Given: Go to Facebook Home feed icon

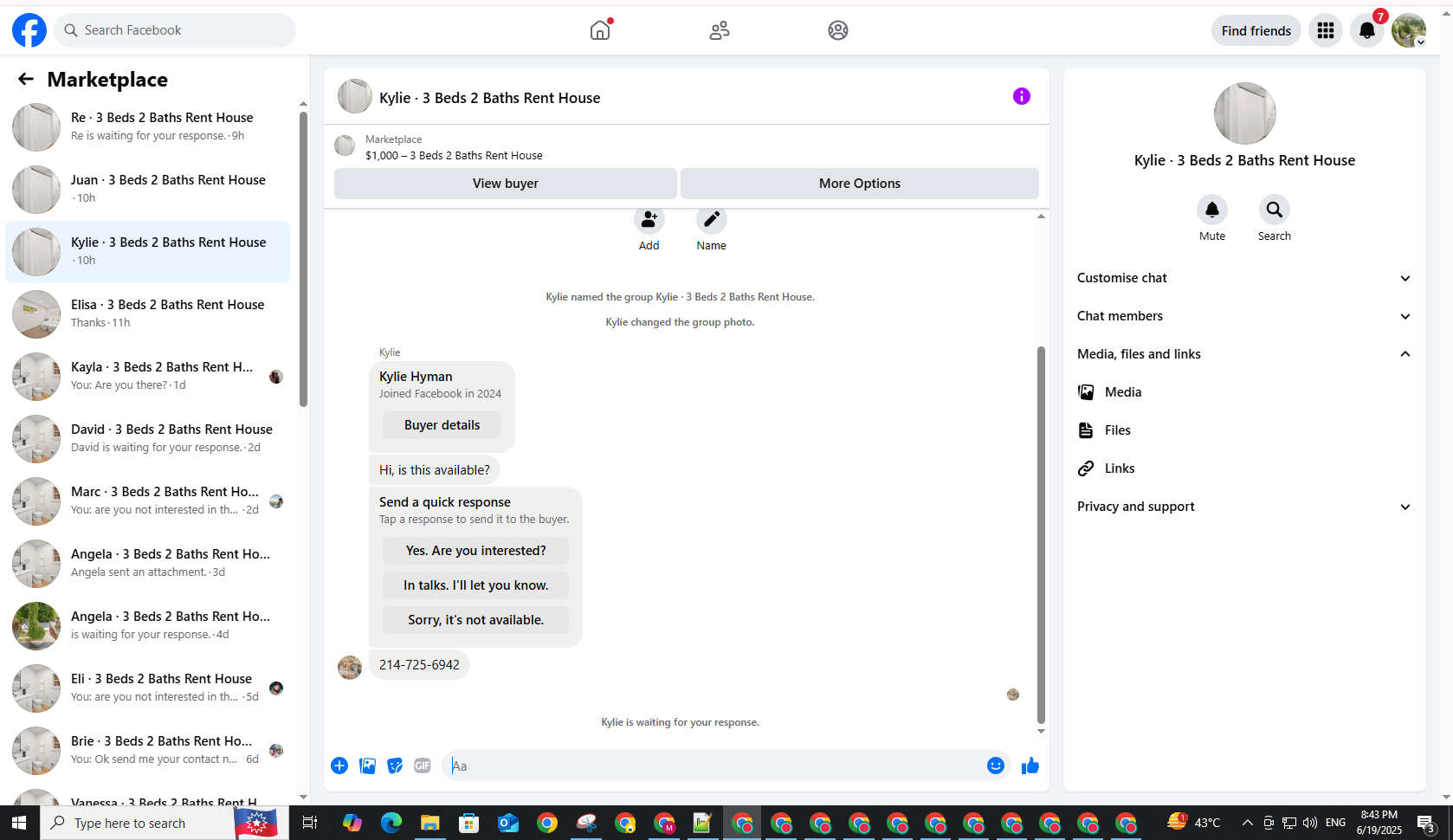Looking at the screenshot, I should point(600,30).
